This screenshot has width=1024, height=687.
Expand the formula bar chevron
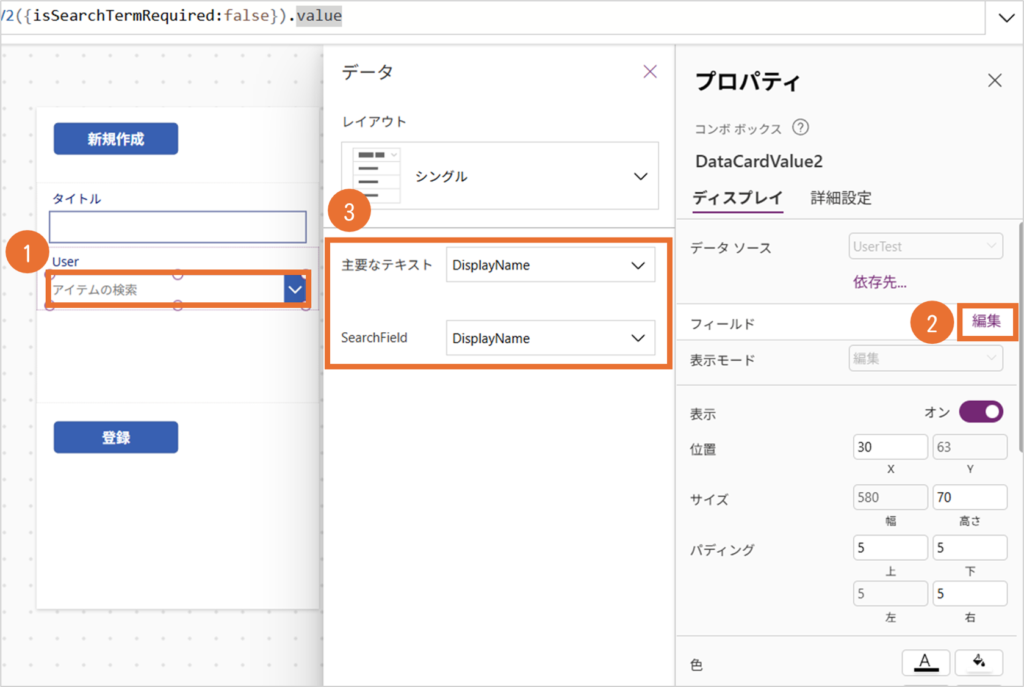pyautogui.click(x=1004, y=18)
